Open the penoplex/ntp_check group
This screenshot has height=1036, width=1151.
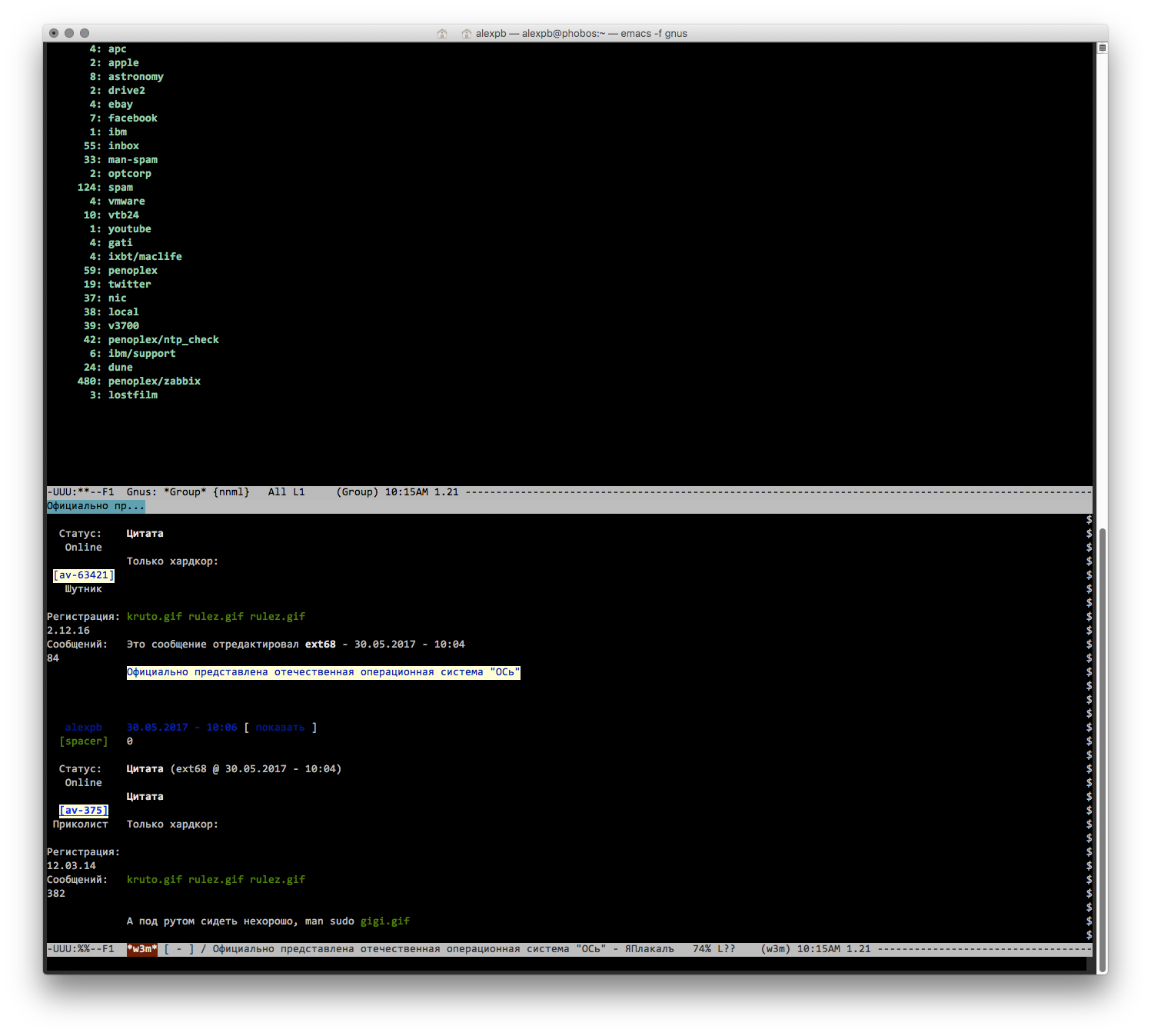pyautogui.click(x=163, y=340)
